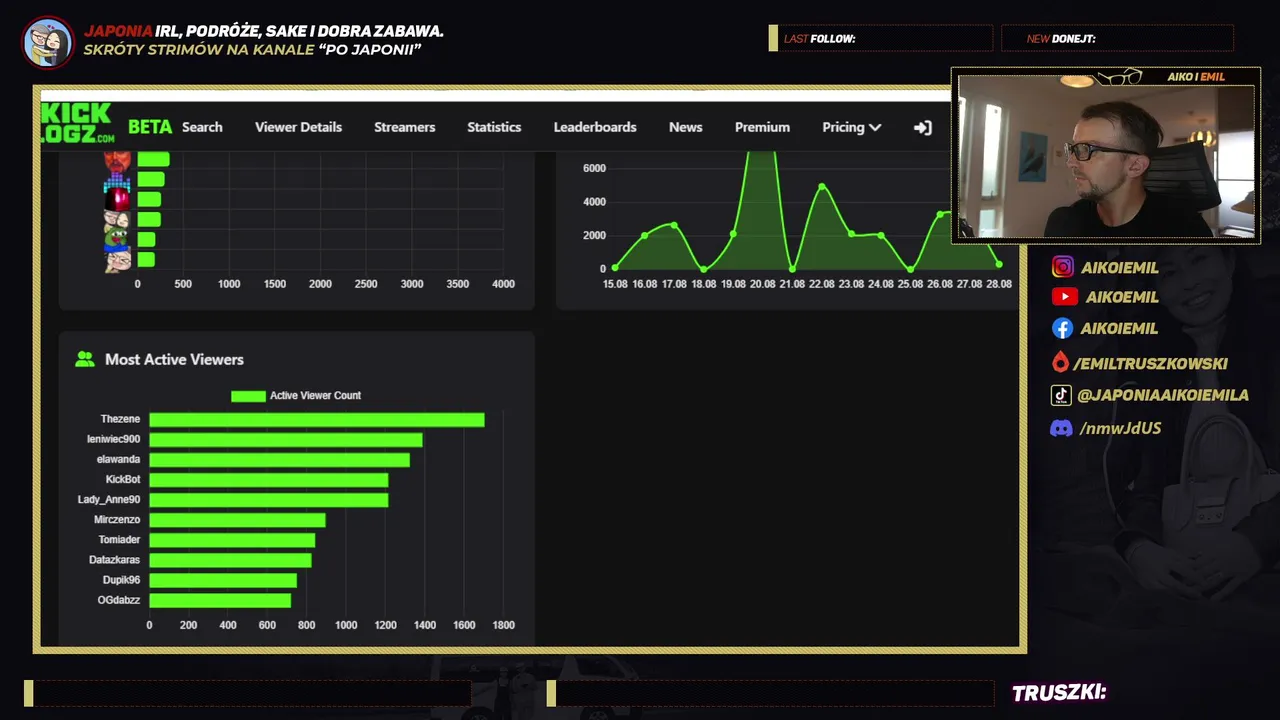Select the Lady_Anne90 bar
Screen dimensions: 1280x720
tap(269, 499)
